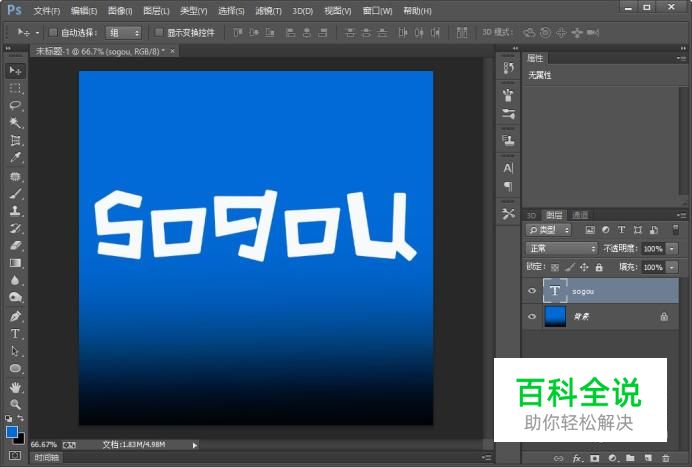Open the Filter menu
Viewport: 692px width, 467px height.
pyautogui.click(x=268, y=11)
